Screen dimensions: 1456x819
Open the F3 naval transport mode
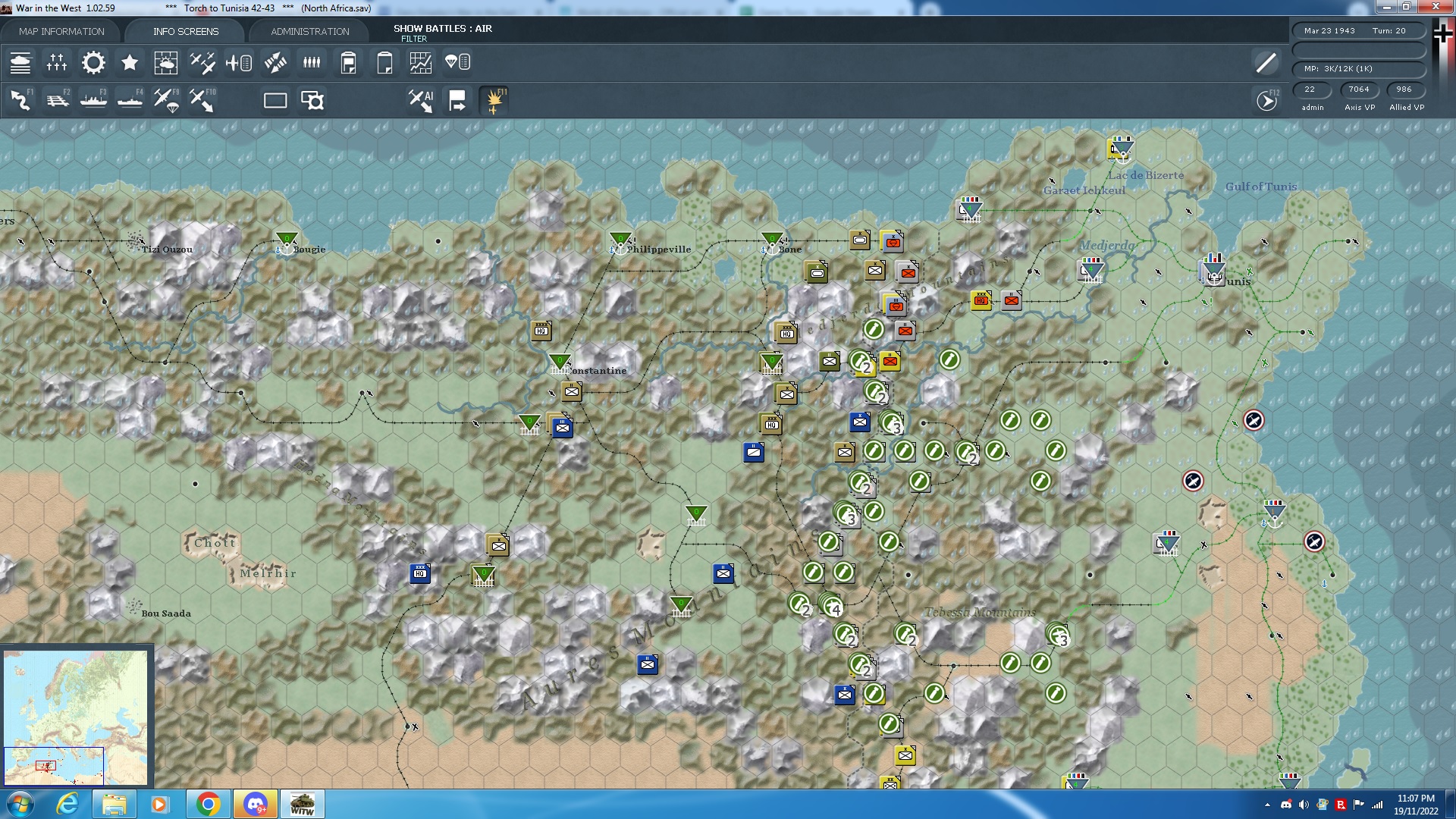[93, 99]
